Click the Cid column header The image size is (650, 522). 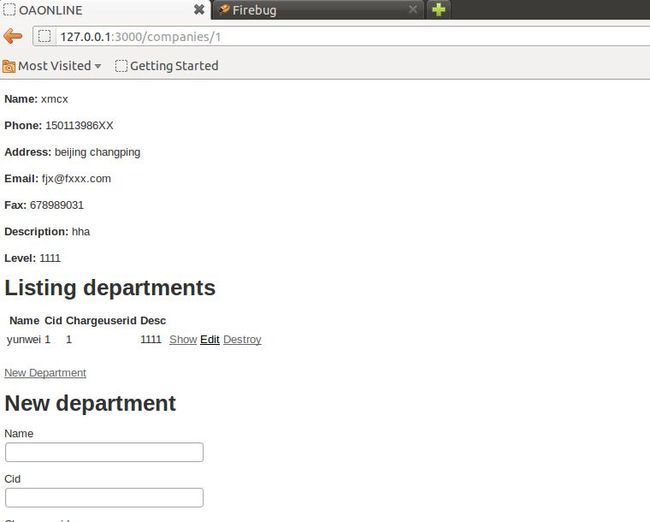(53, 320)
